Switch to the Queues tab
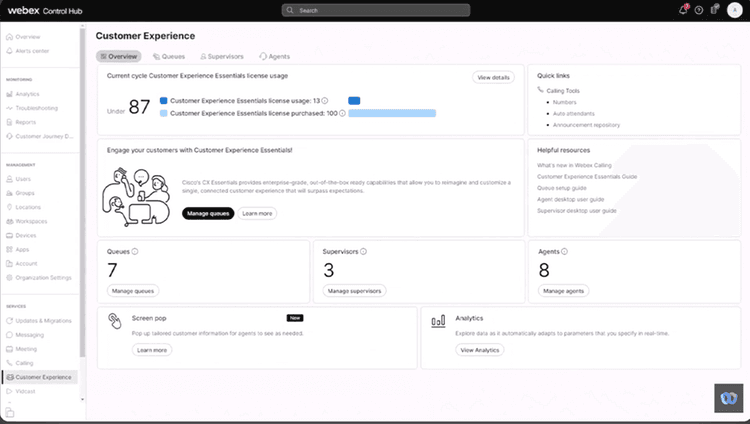 pyautogui.click(x=168, y=57)
